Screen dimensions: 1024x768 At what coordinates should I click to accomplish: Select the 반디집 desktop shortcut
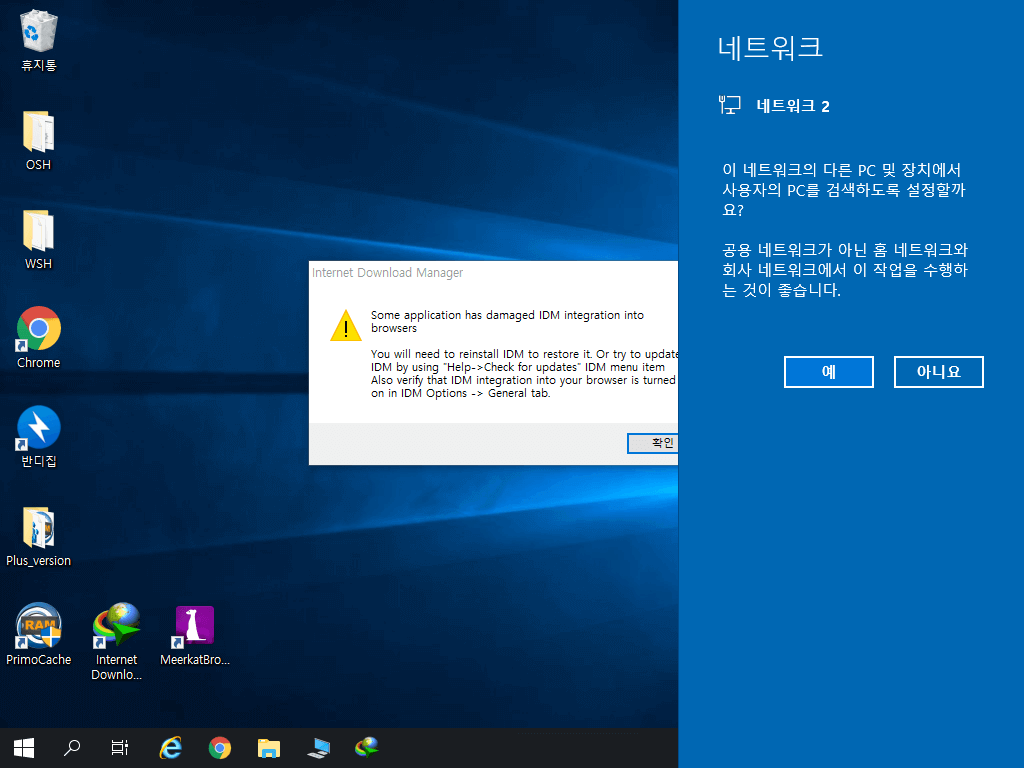[x=39, y=436]
